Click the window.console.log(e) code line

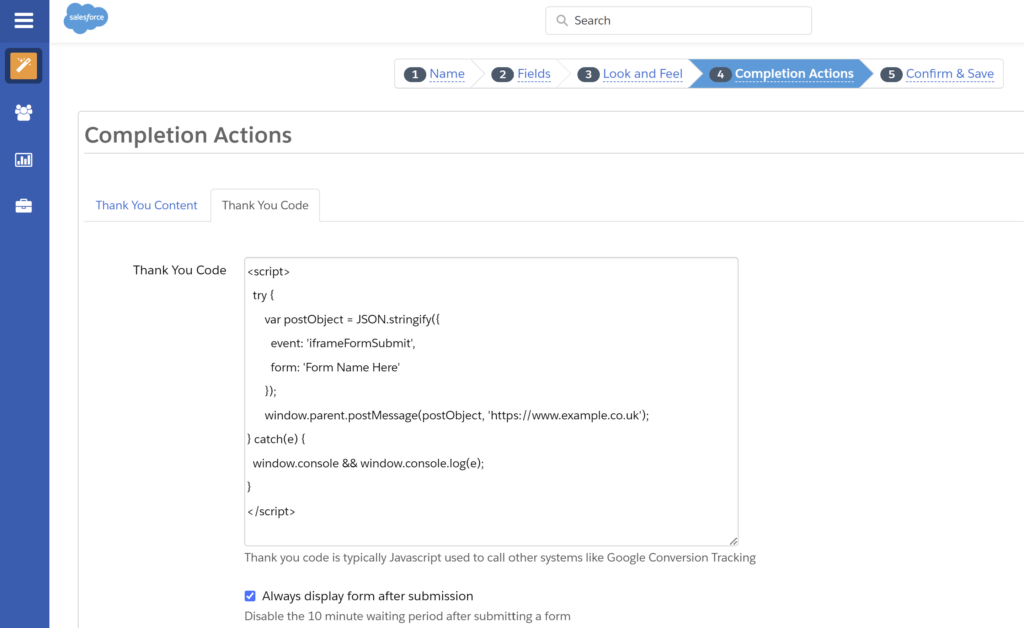click(368, 463)
